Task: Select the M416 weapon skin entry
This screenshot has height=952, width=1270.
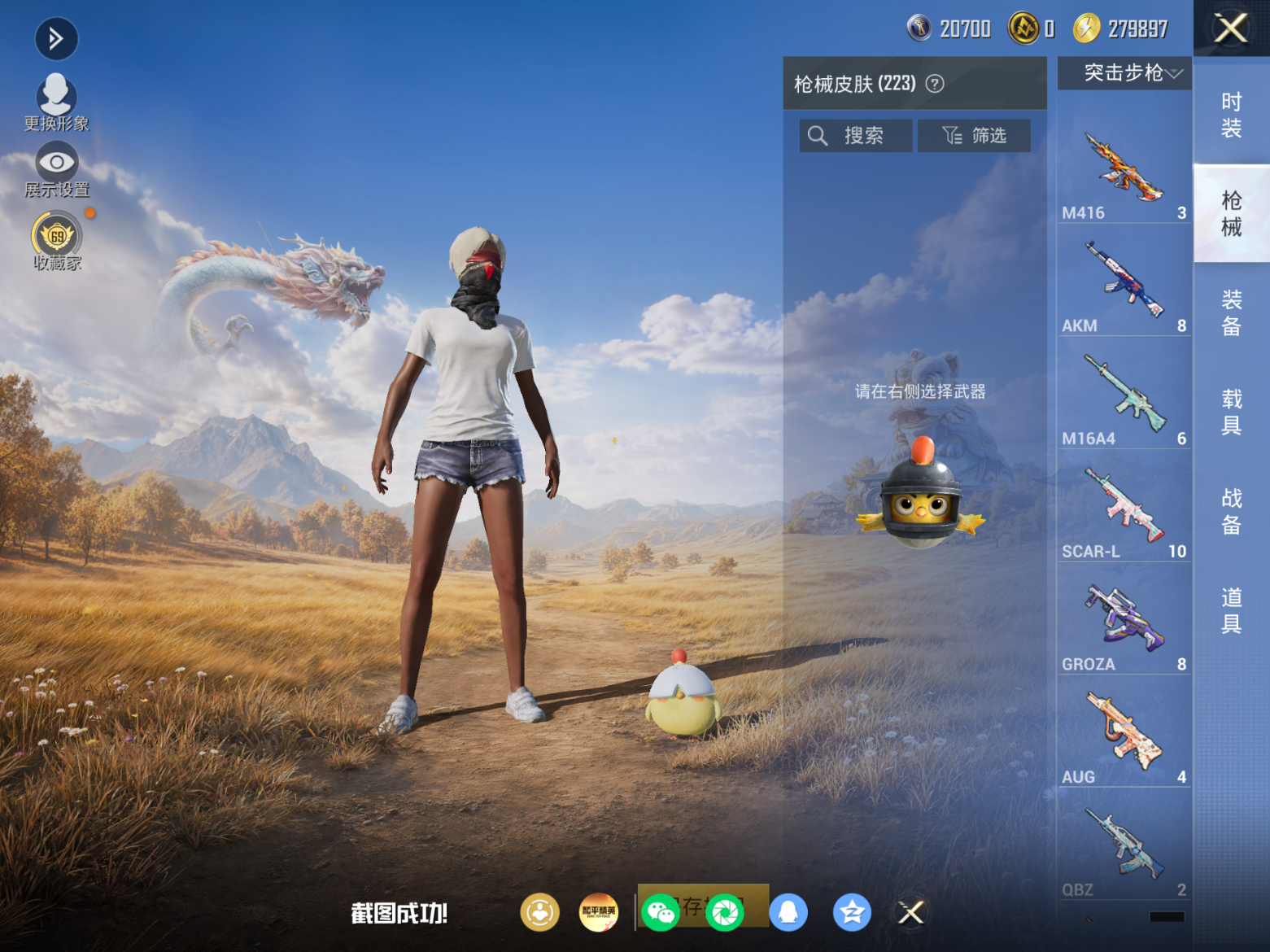Action: 1124,168
